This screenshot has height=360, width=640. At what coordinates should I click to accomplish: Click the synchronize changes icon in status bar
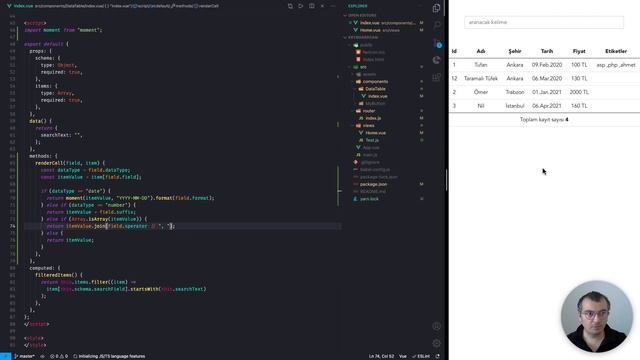point(42,356)
